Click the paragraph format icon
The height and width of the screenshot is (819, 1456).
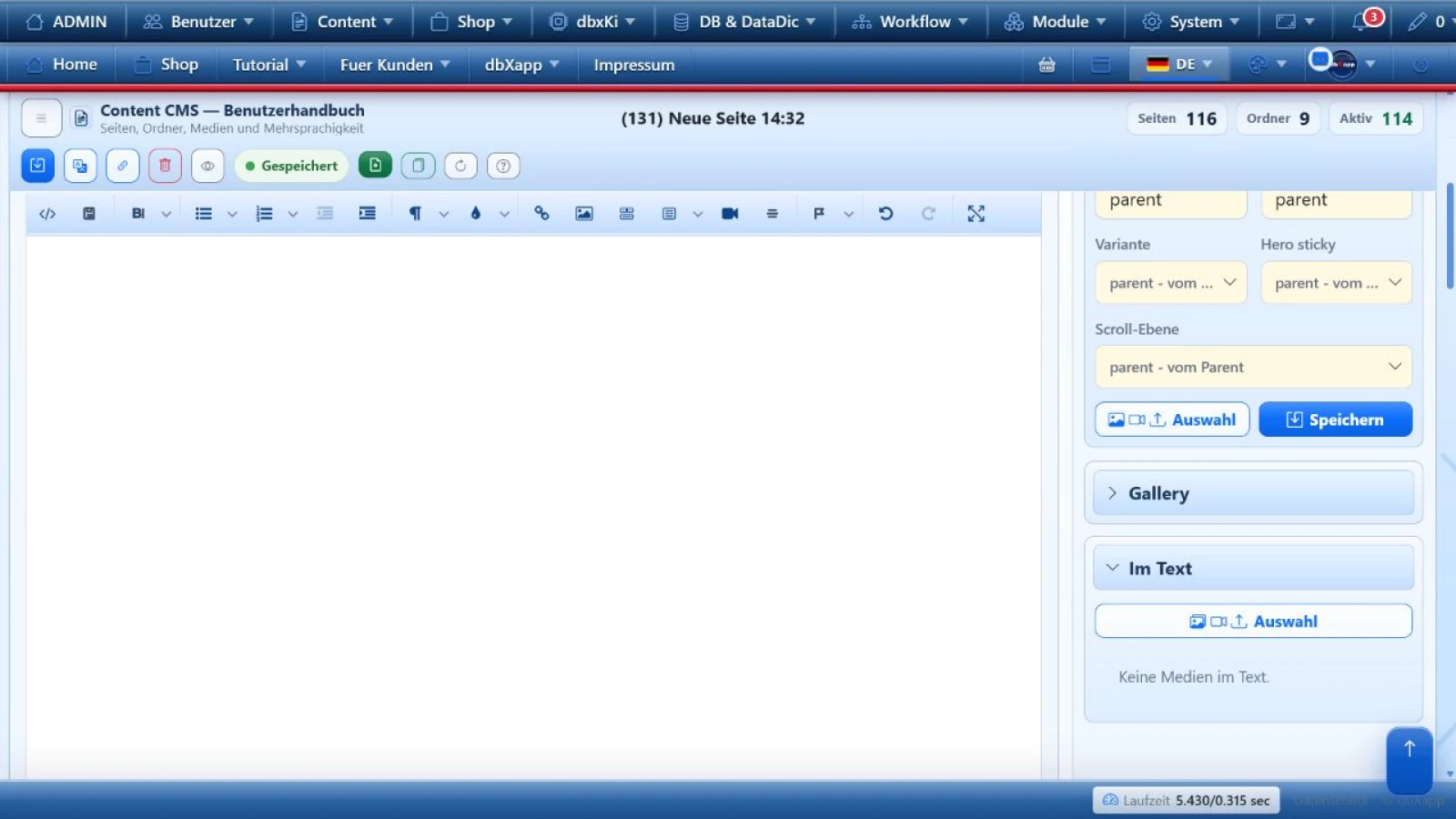click(415, 214)
